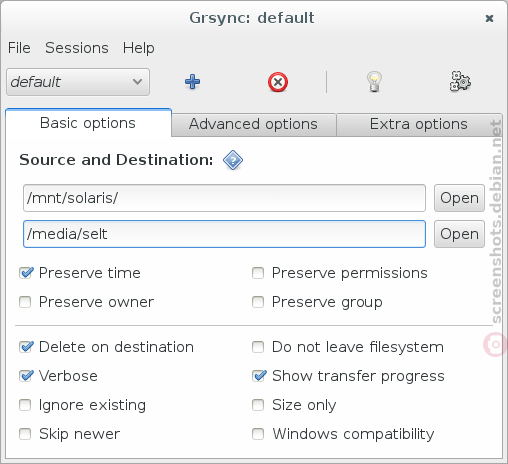Switch to the Extra options tab

click(418, 124)
